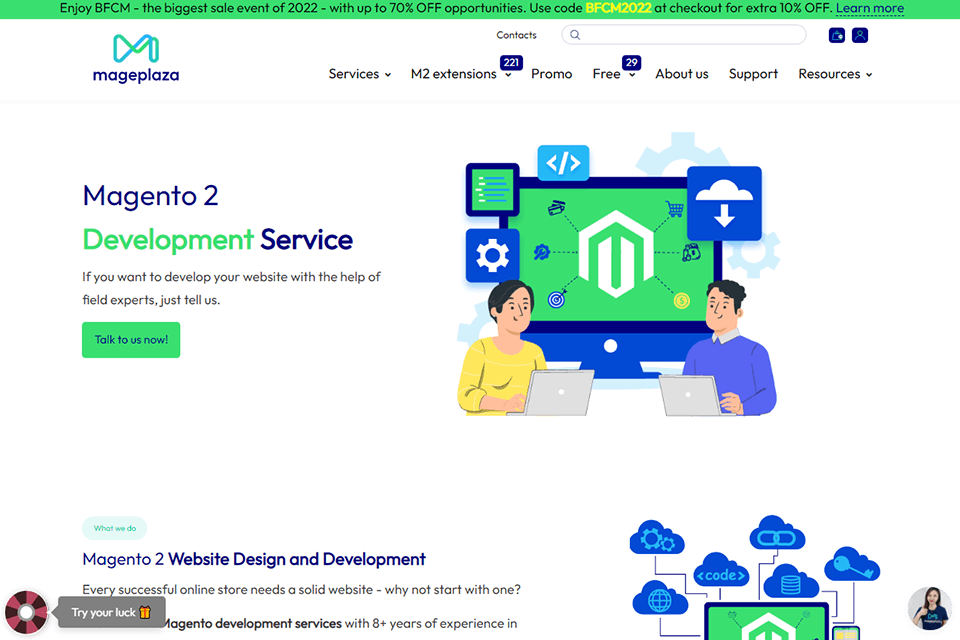Image resolution: width=960 pixels, height=640 pixels.
Task: Expand the M2 extensions dropdown
Action: click(460, 74)
